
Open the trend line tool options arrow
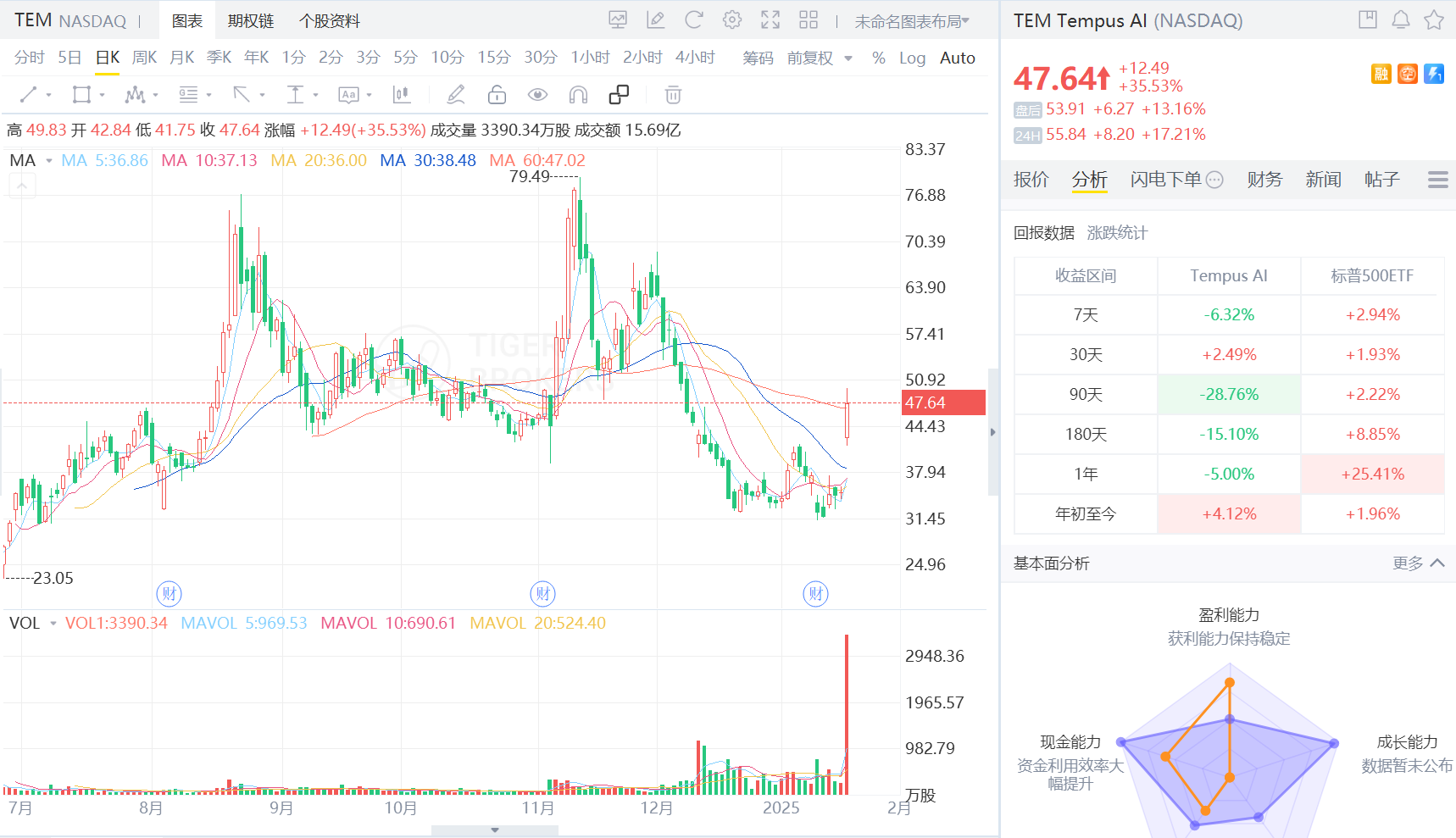pyautogui.click(x=48, y=95)
